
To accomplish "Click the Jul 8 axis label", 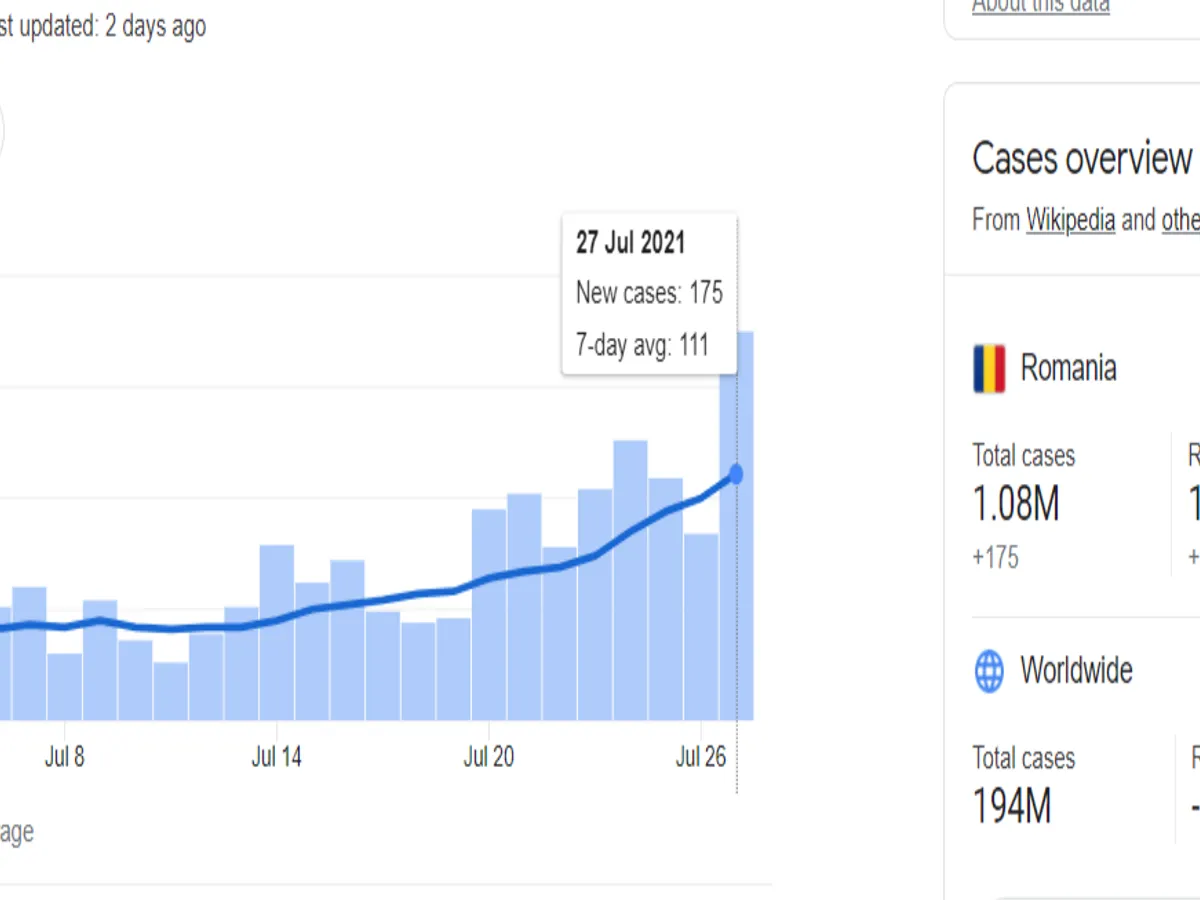I will point(65,757).
